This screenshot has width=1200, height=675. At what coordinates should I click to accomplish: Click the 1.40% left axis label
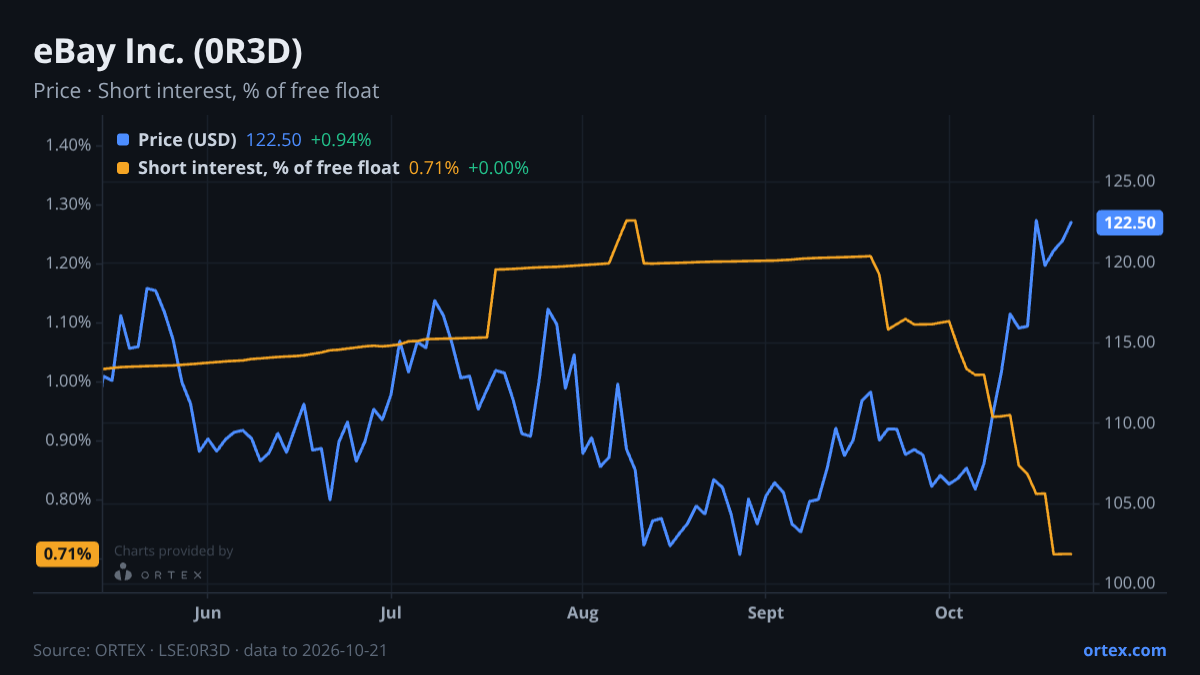68,145
